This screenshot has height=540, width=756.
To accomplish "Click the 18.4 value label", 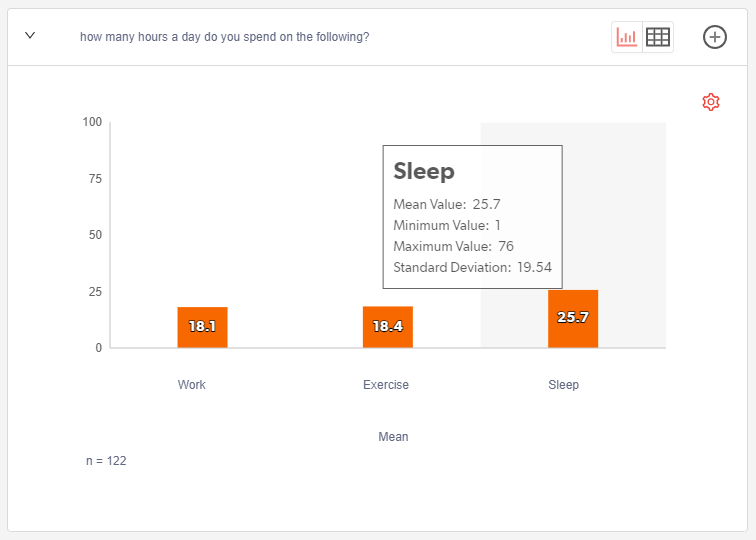I will click(388, 326).
